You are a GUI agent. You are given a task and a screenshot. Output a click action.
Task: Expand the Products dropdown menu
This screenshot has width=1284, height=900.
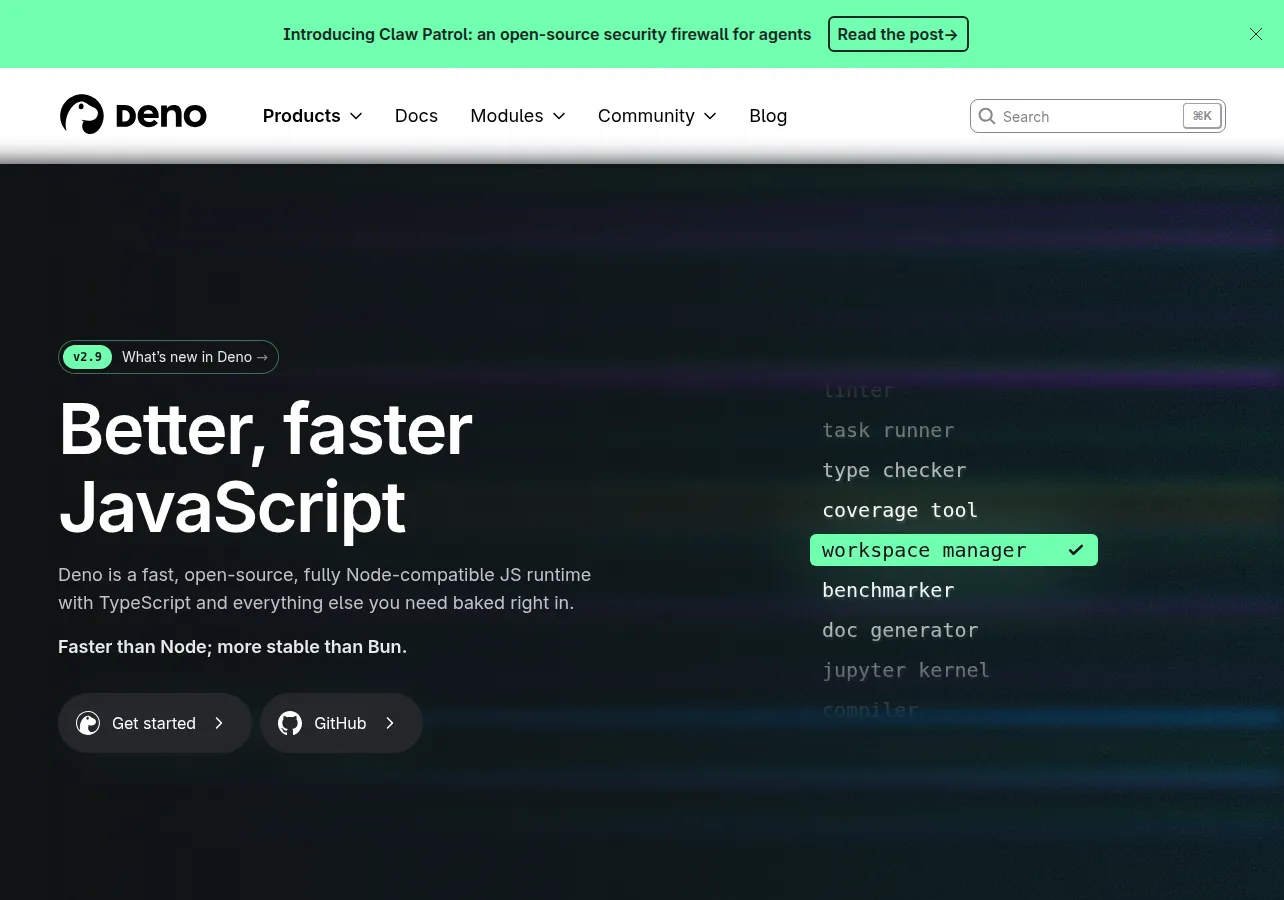click(312, 116)
